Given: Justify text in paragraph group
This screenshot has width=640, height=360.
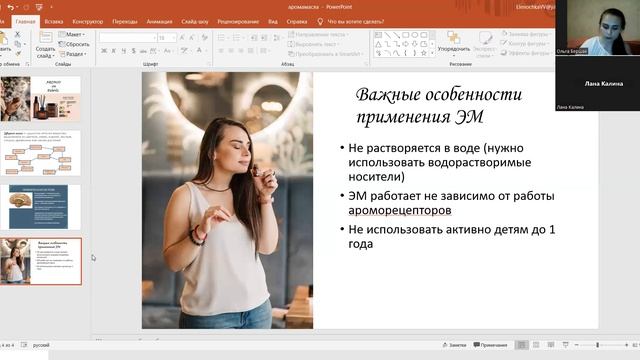Looking at the screenshot, I should click(x=251, y=51).
